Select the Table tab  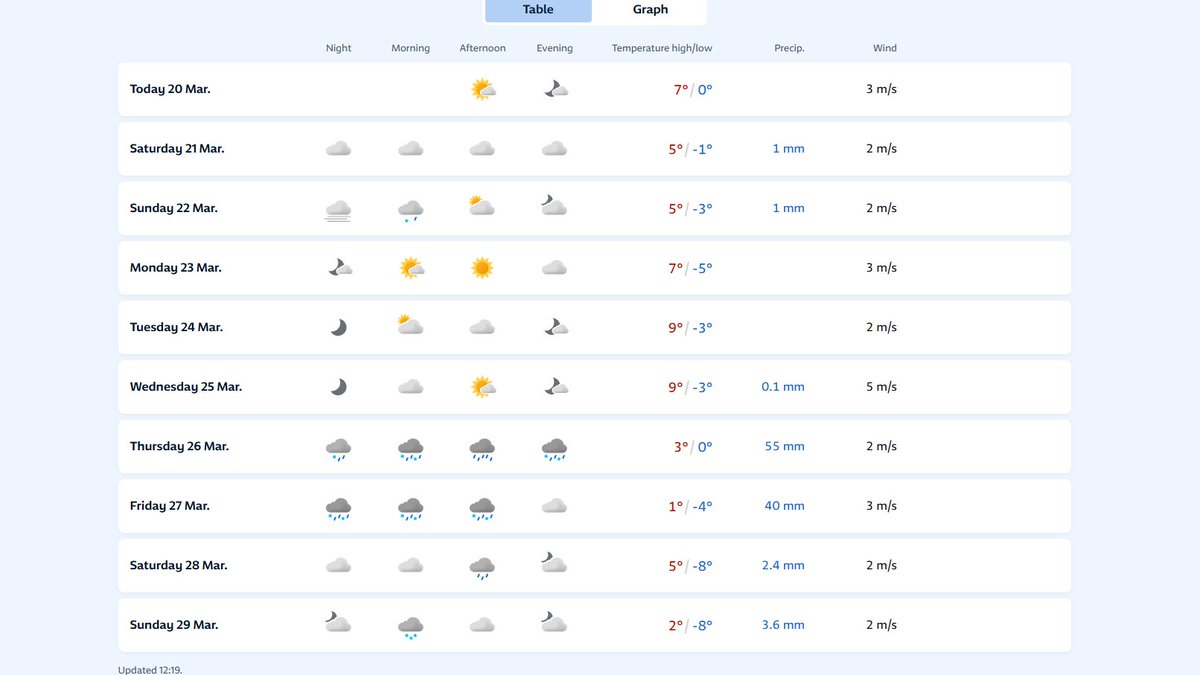(x=538, y=10)
